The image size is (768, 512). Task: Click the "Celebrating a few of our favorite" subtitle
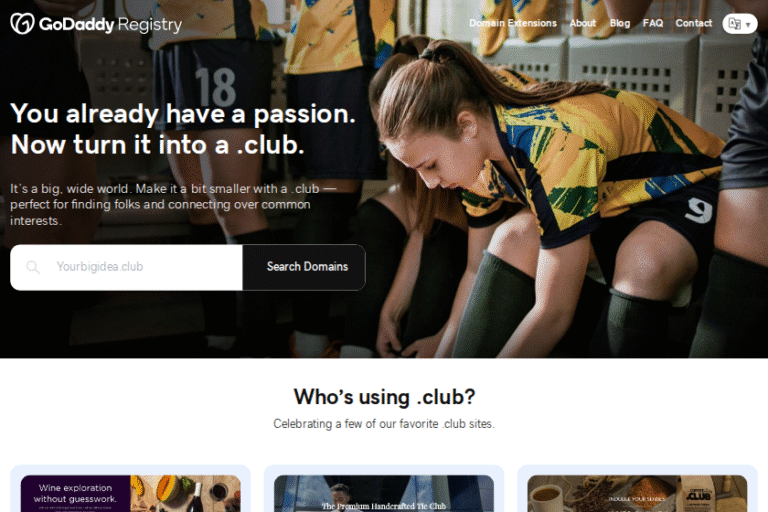tap(384, 424)
